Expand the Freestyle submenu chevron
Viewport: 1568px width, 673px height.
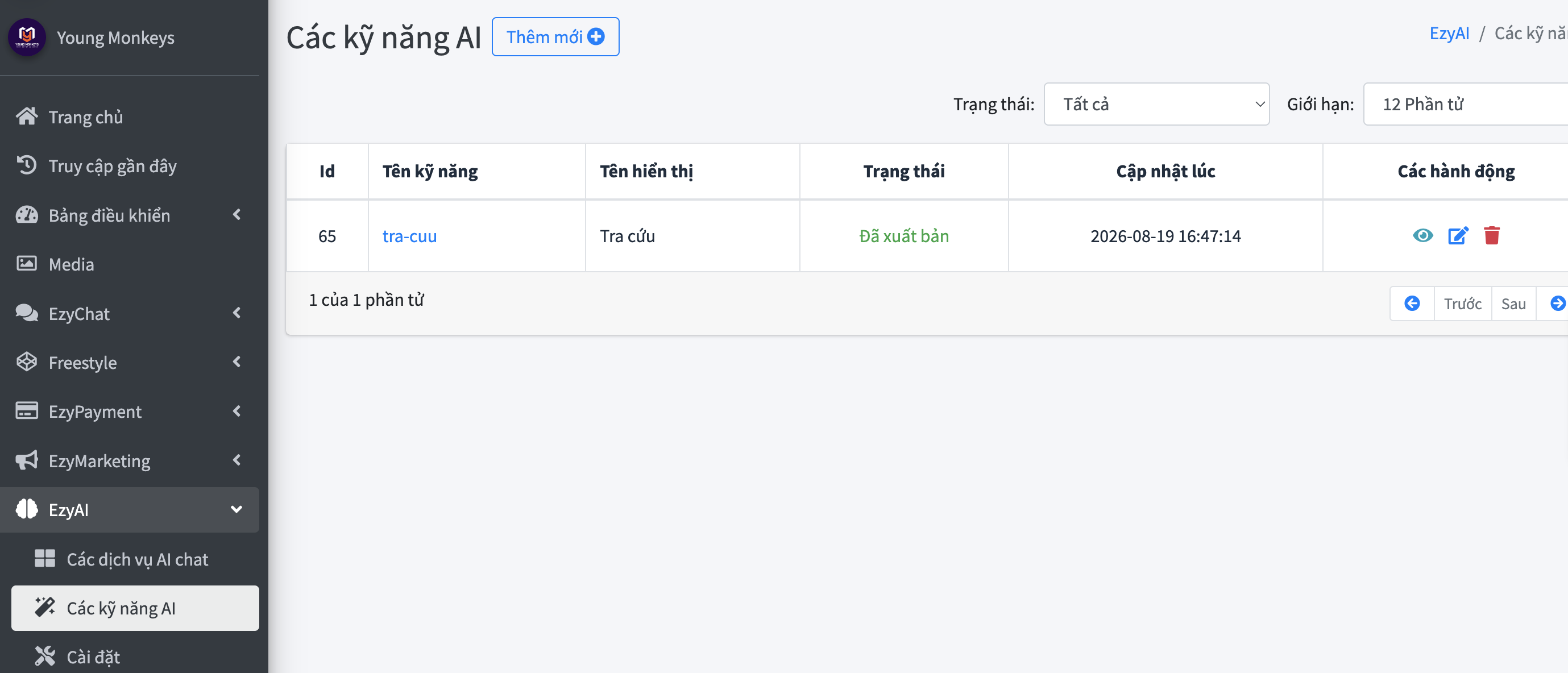coord(237,362)
